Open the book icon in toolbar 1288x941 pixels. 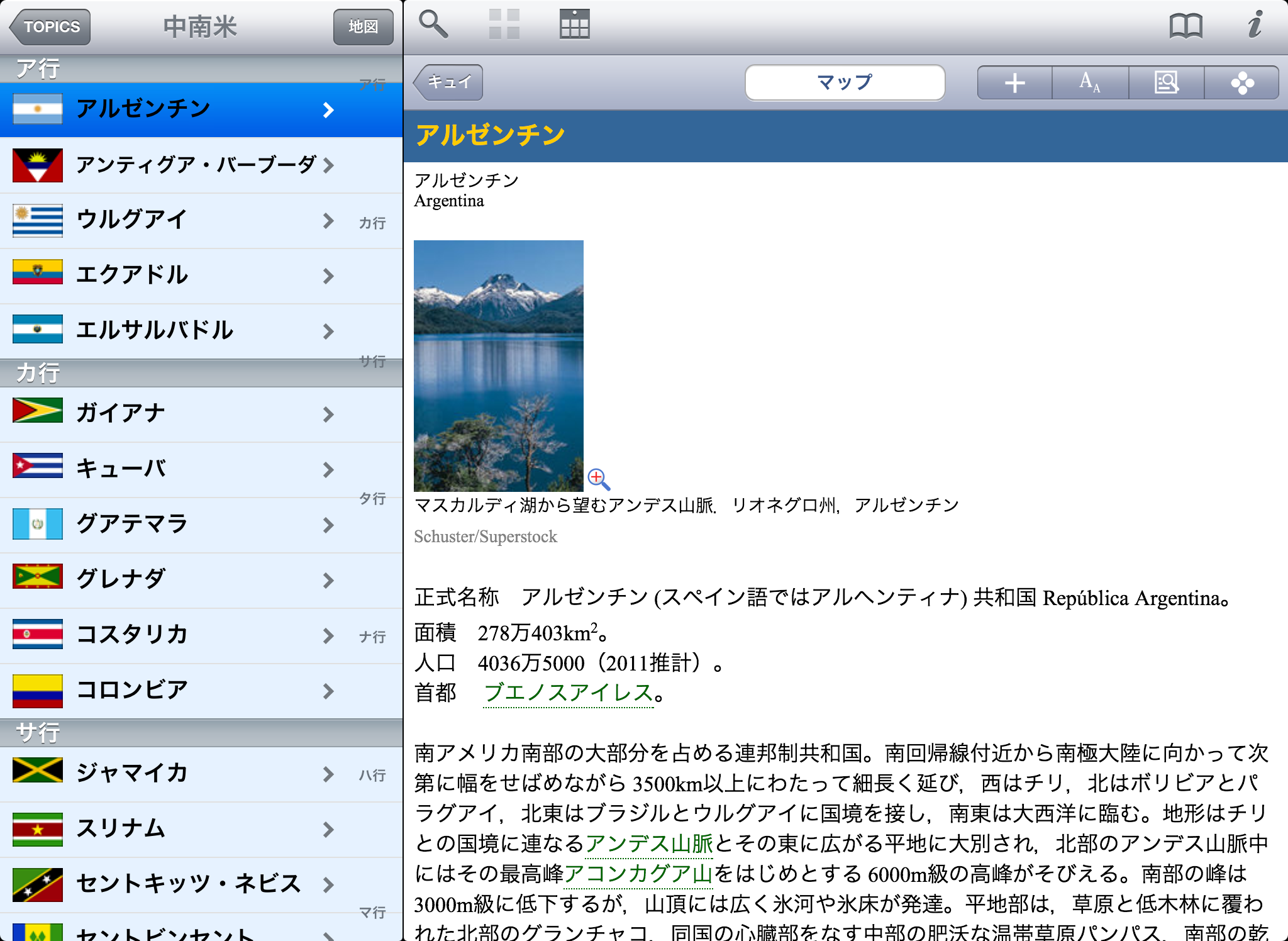(x=1185, y=26)
